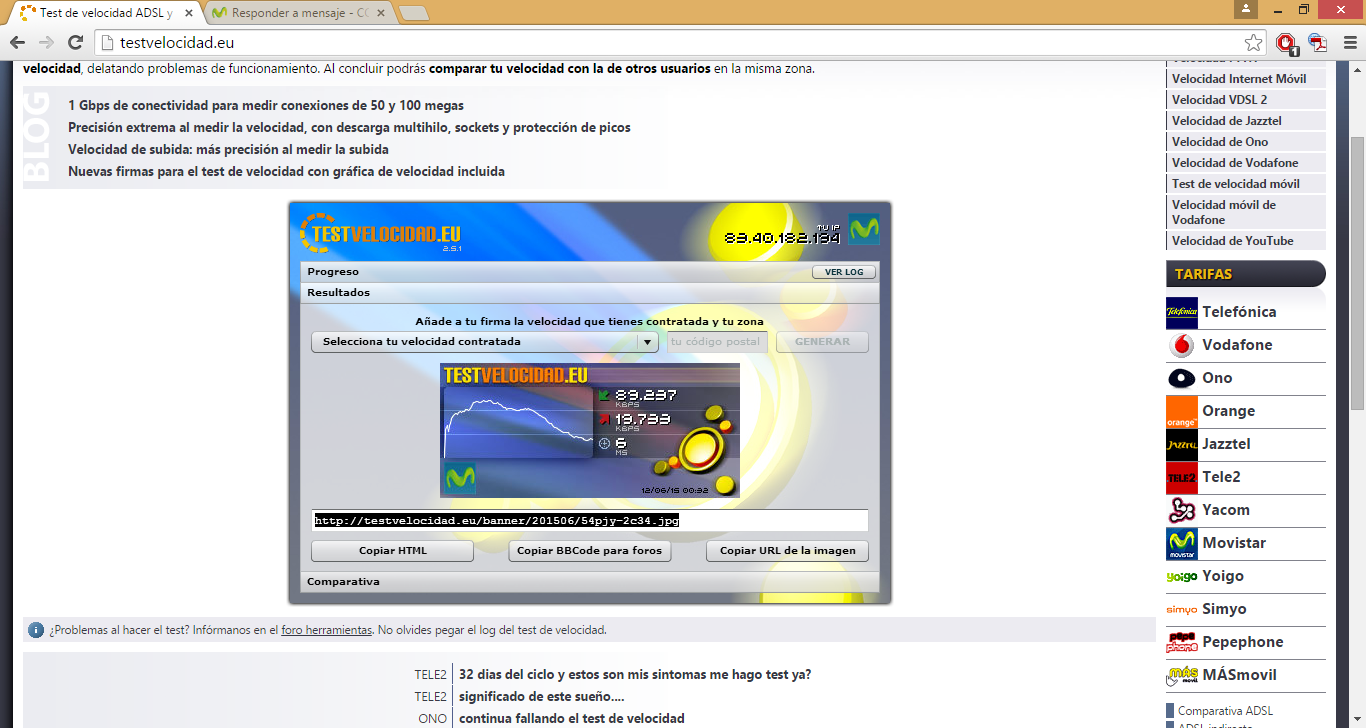Click the red ad-blocker extension icon

pyautogui.click(x=1286, y=43)
